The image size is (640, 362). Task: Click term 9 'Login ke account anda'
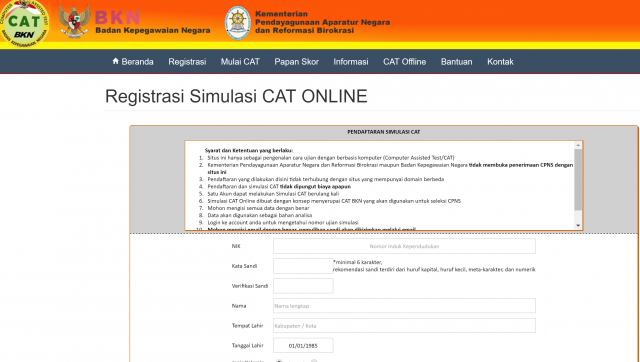pos(283,223)
